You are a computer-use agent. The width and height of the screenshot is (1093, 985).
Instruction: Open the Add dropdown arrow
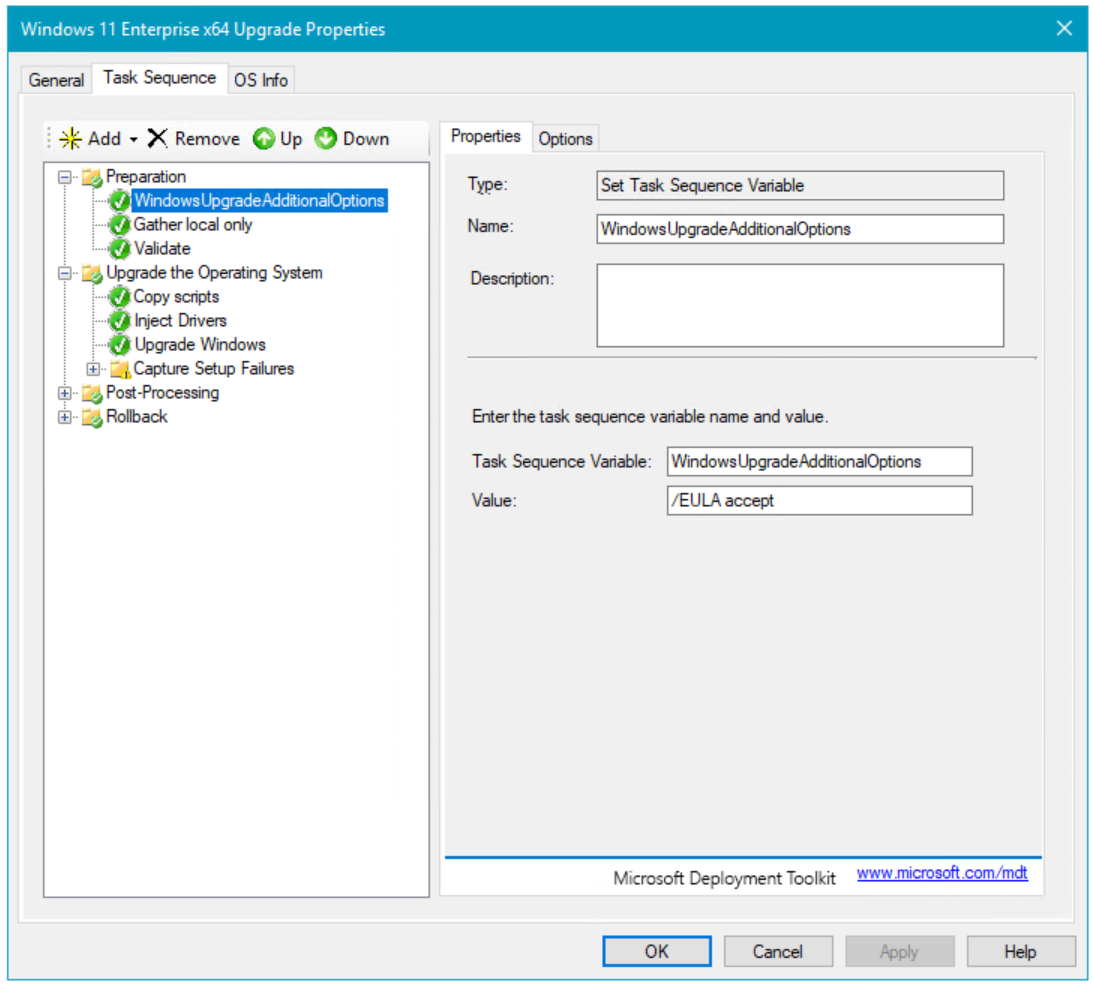coord(134,140)
